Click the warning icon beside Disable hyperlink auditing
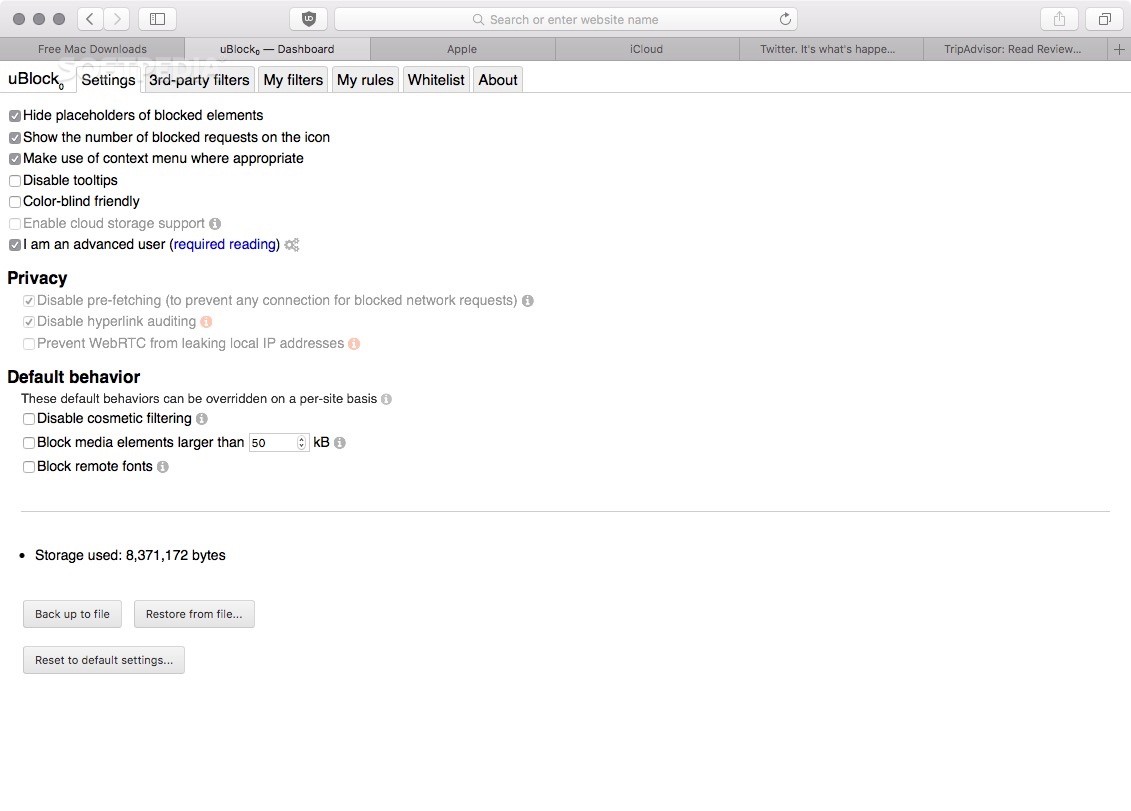 click(207, 321)
